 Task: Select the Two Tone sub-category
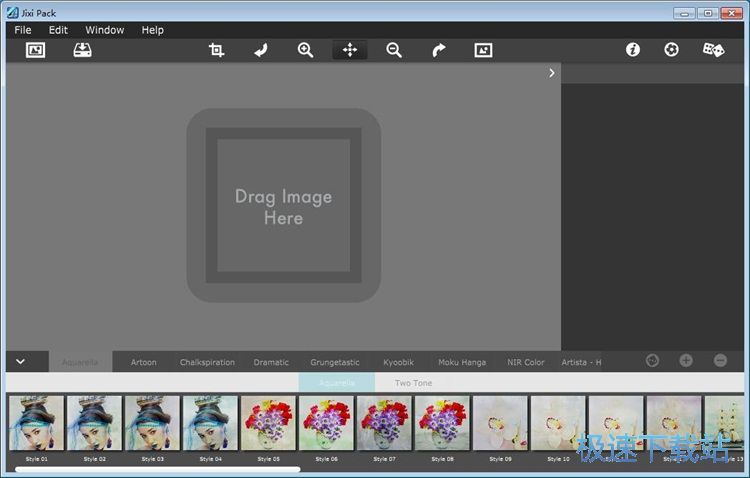(x=413, y=383)
